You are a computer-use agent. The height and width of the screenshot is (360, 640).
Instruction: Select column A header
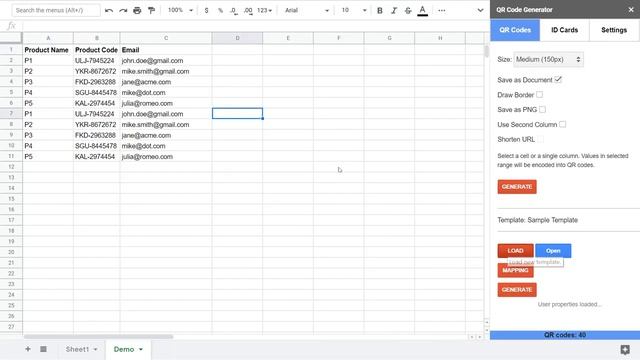pyautogui.click(x=48, y=38)
